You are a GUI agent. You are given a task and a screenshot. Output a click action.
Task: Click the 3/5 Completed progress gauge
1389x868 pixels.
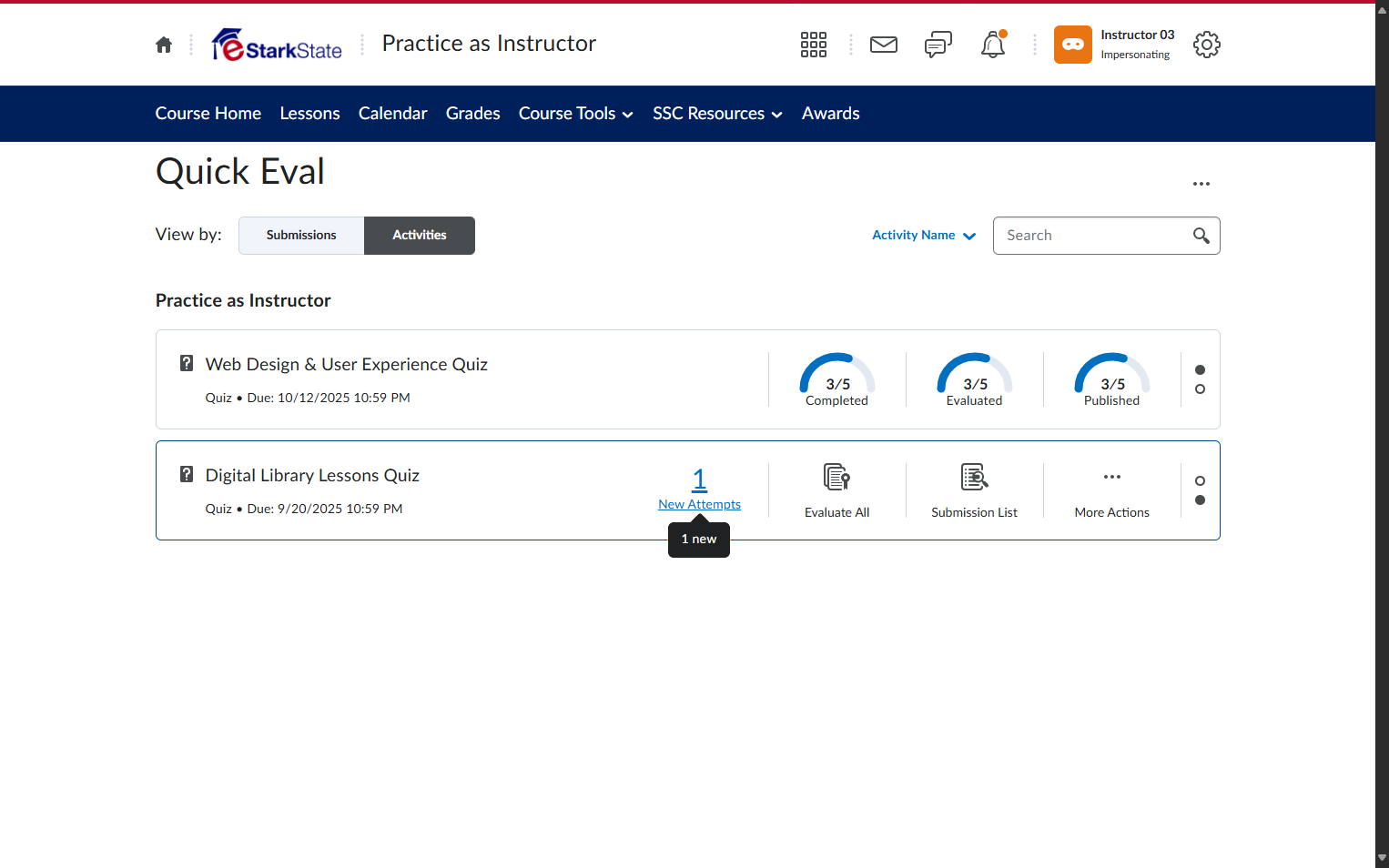point(837,379)
